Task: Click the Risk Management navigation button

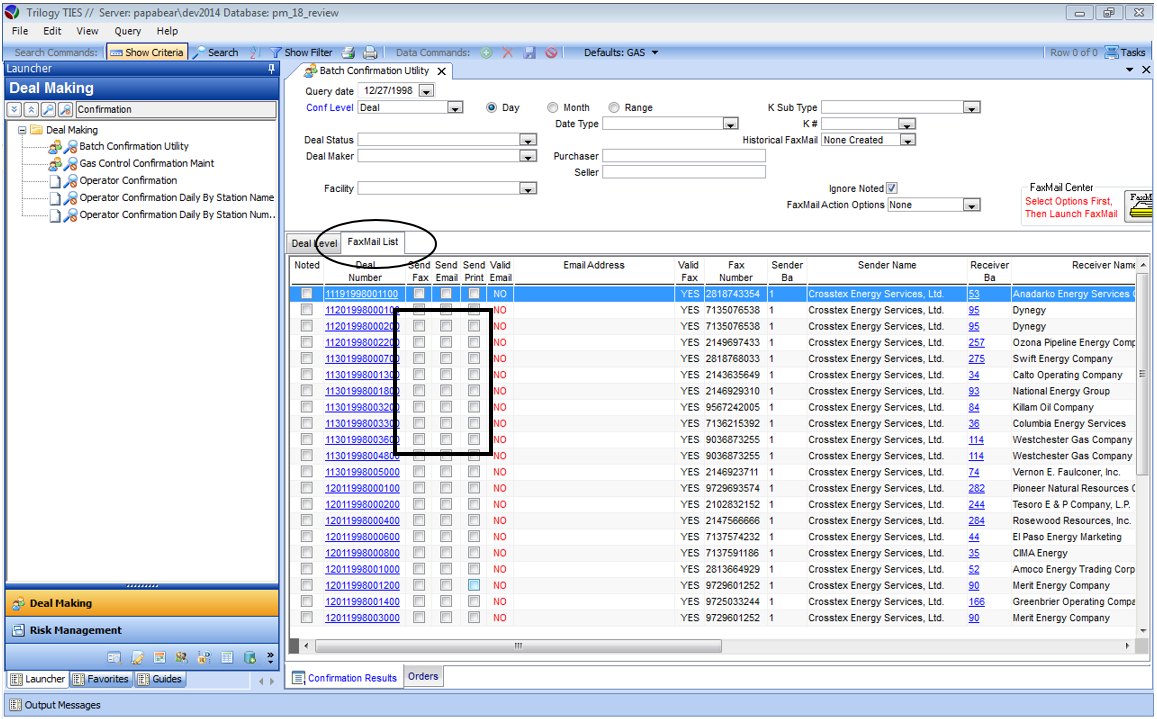Action: point(76,630)
